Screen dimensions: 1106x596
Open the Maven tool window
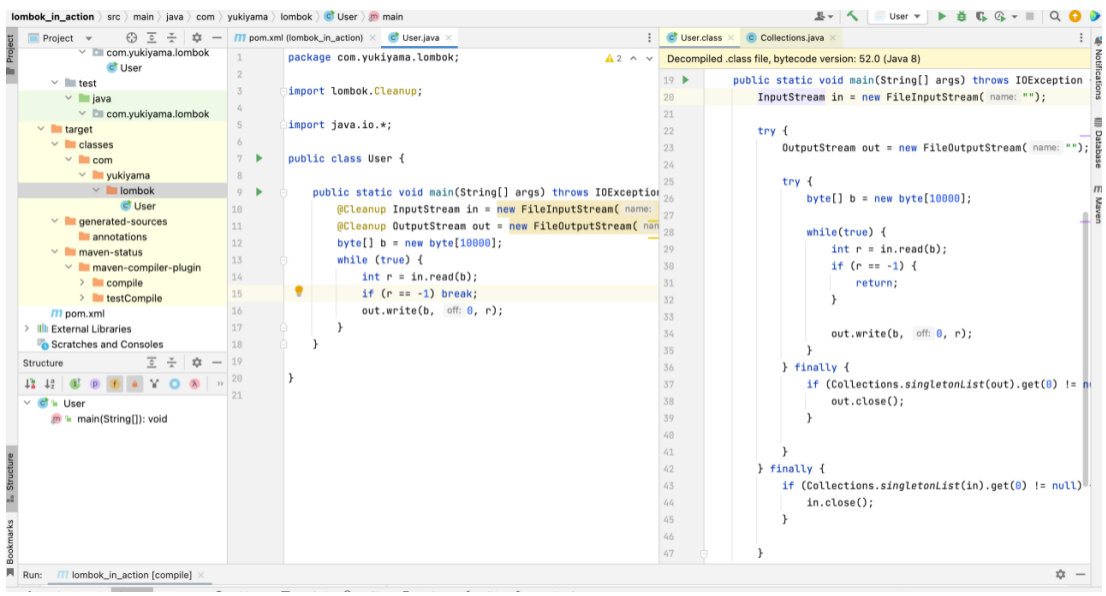pyautogui.click(x=1098, y=205)
